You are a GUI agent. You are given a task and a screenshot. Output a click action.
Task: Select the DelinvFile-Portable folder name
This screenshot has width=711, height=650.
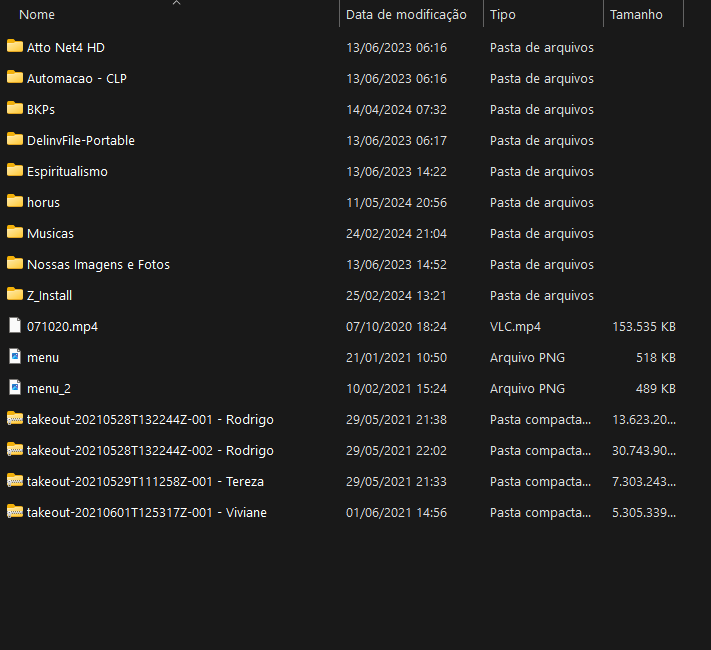81,141
